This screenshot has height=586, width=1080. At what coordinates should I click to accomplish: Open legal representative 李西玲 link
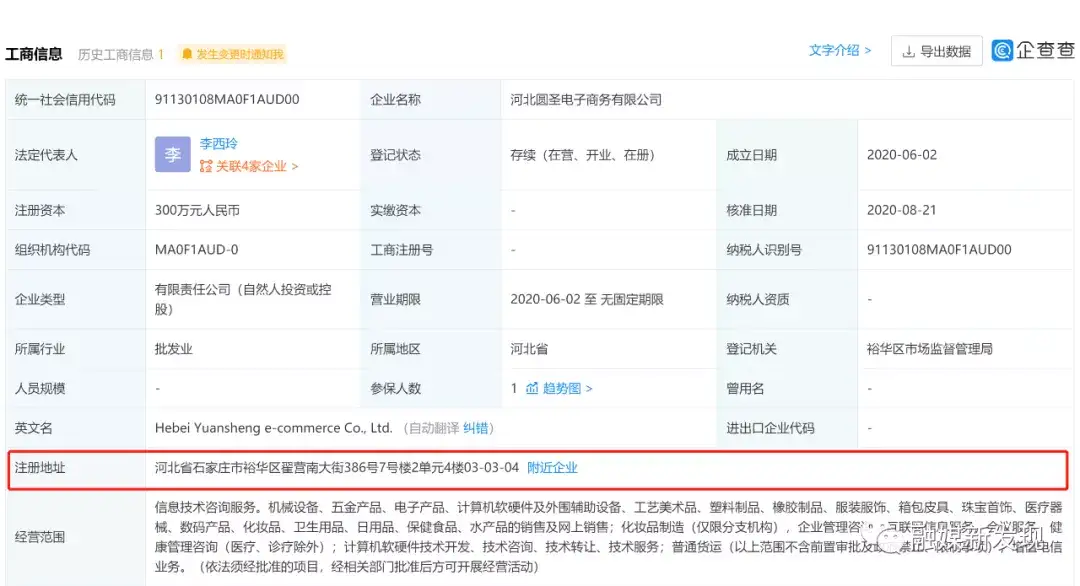(218, 143)
